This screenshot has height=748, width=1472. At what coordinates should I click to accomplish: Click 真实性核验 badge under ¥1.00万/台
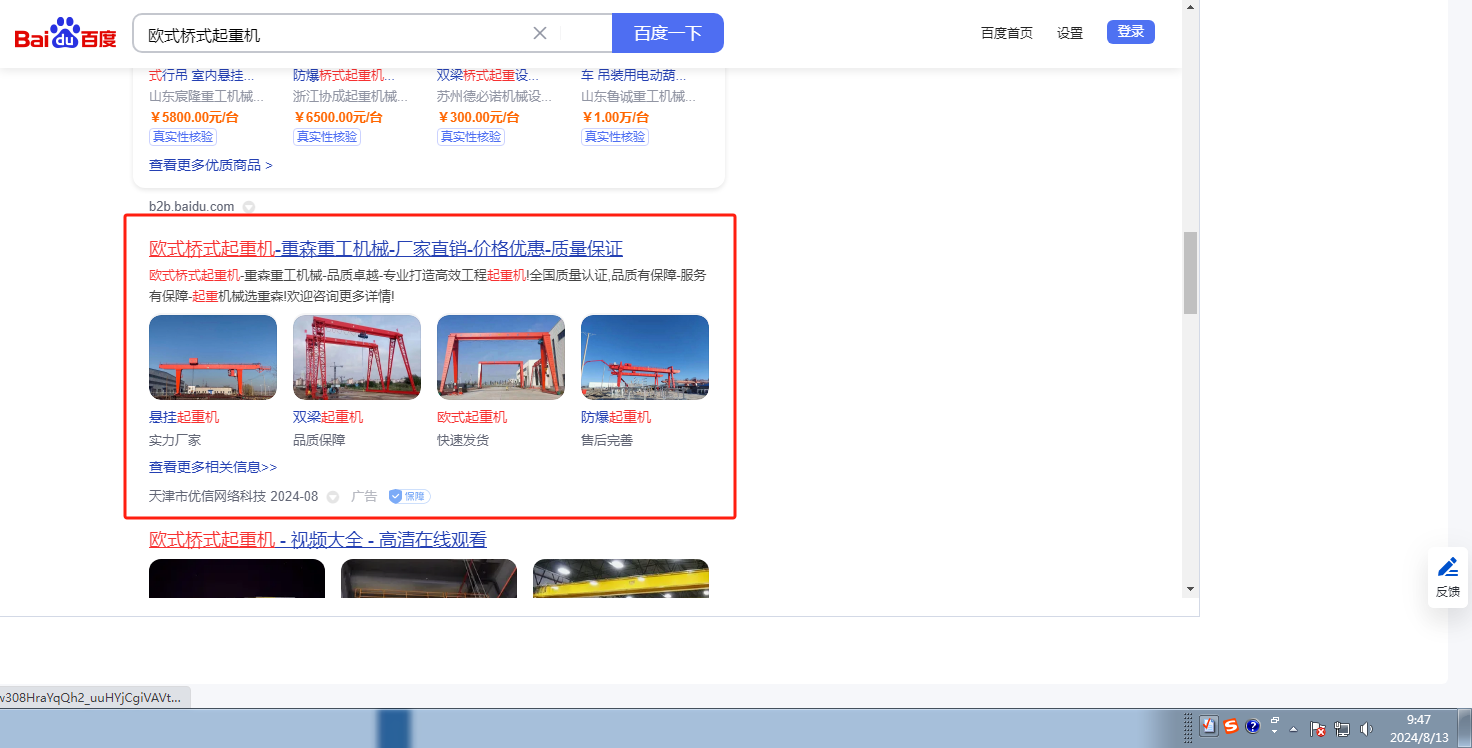pyautogui.click(x=615, y=137)
